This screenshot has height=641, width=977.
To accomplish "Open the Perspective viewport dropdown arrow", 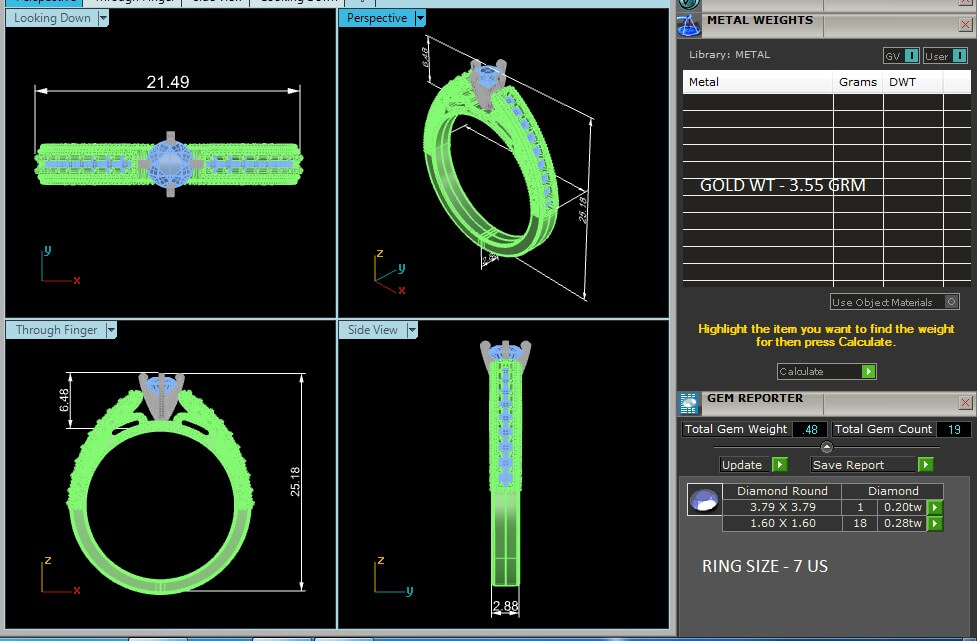I will (420, 18).
